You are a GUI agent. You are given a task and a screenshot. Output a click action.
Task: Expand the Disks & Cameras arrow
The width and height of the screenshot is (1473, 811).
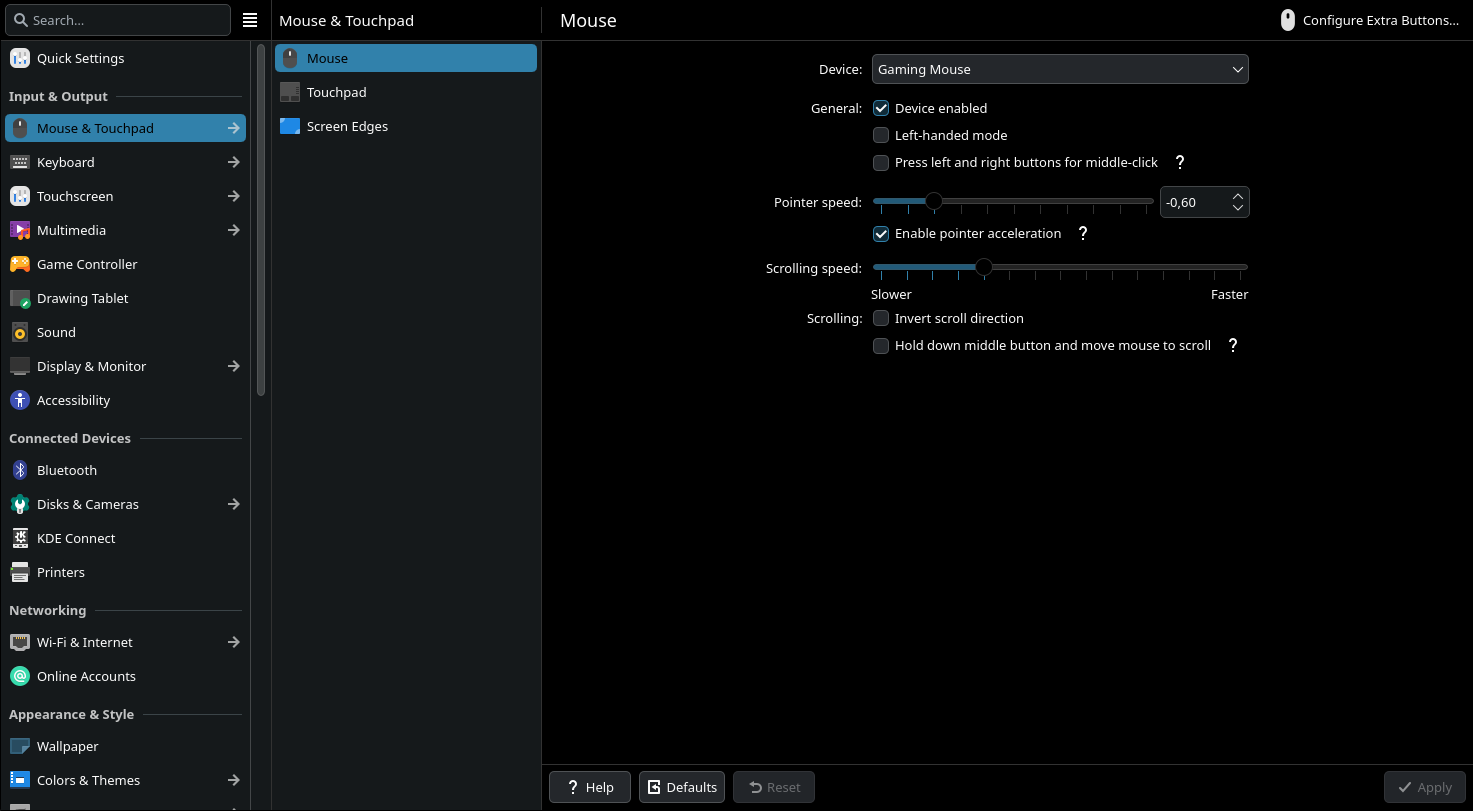[x=233, y=504]
